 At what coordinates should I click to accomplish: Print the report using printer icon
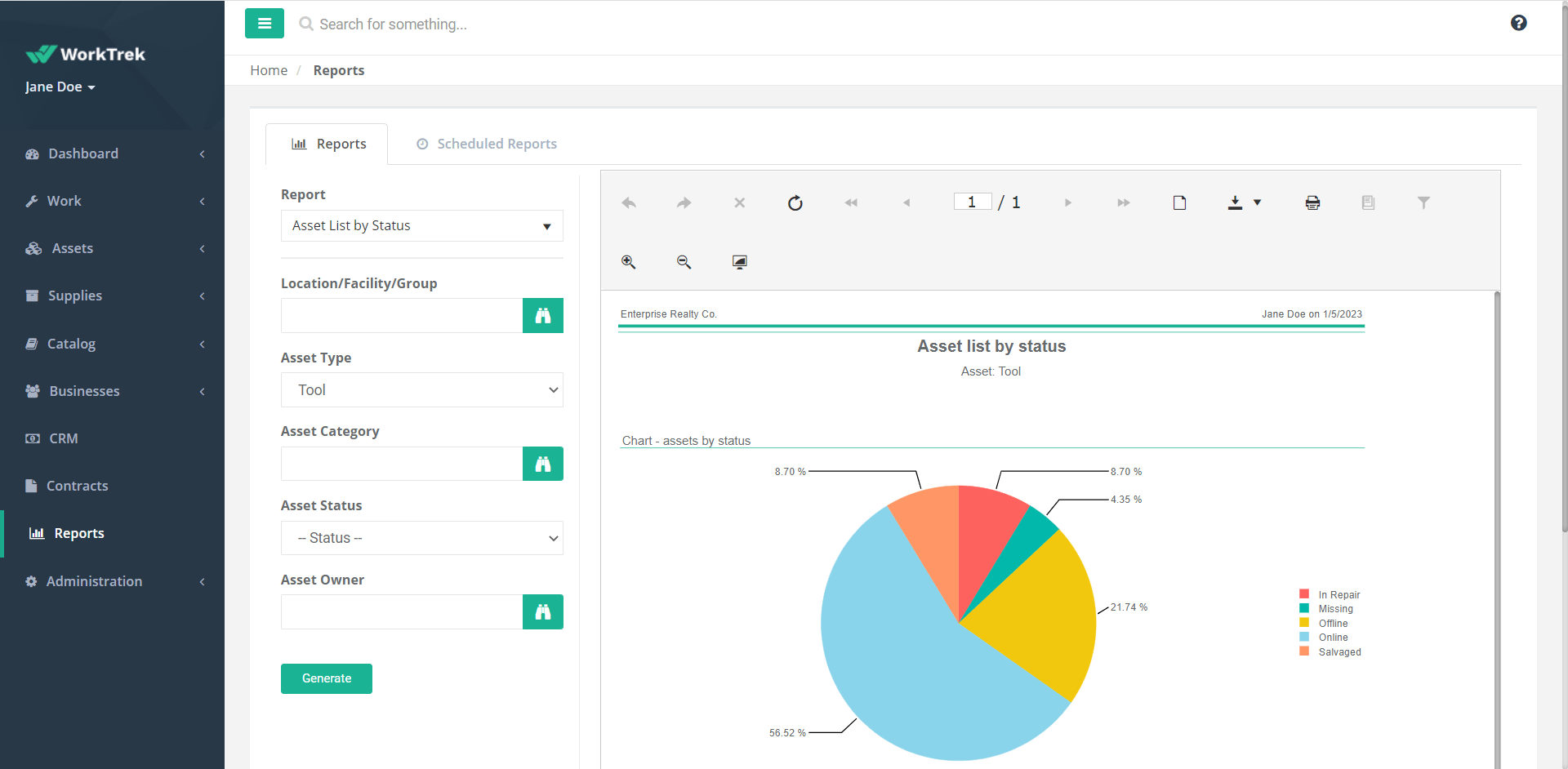coord(1312,202)
